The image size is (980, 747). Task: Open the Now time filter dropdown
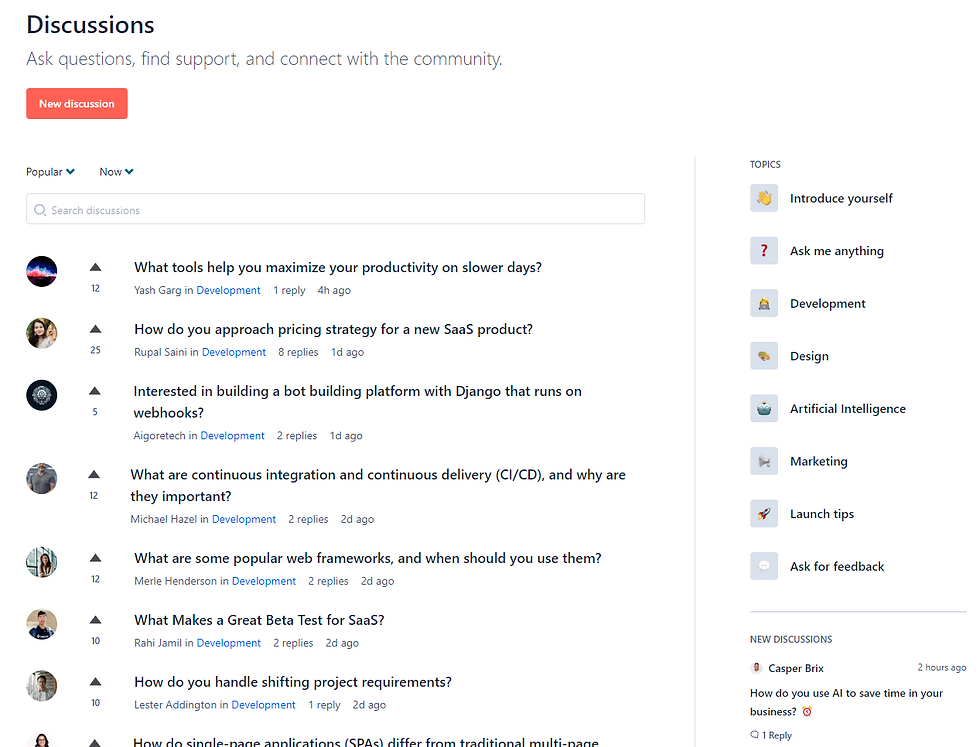pyautogui.click(x=116, y=172)
